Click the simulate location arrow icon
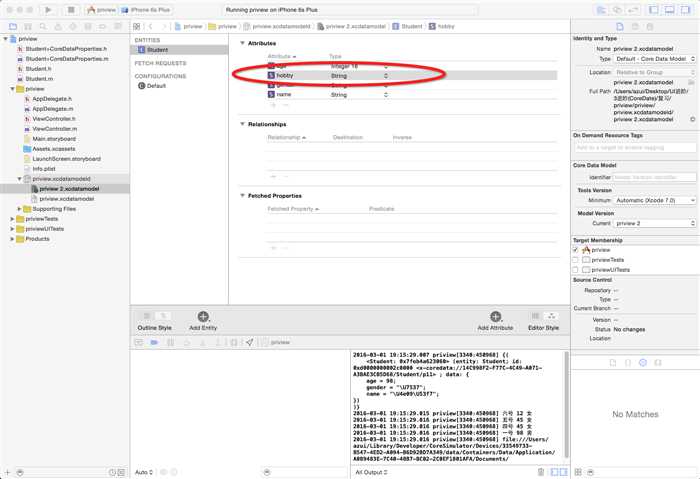 [x=250, y=342]
